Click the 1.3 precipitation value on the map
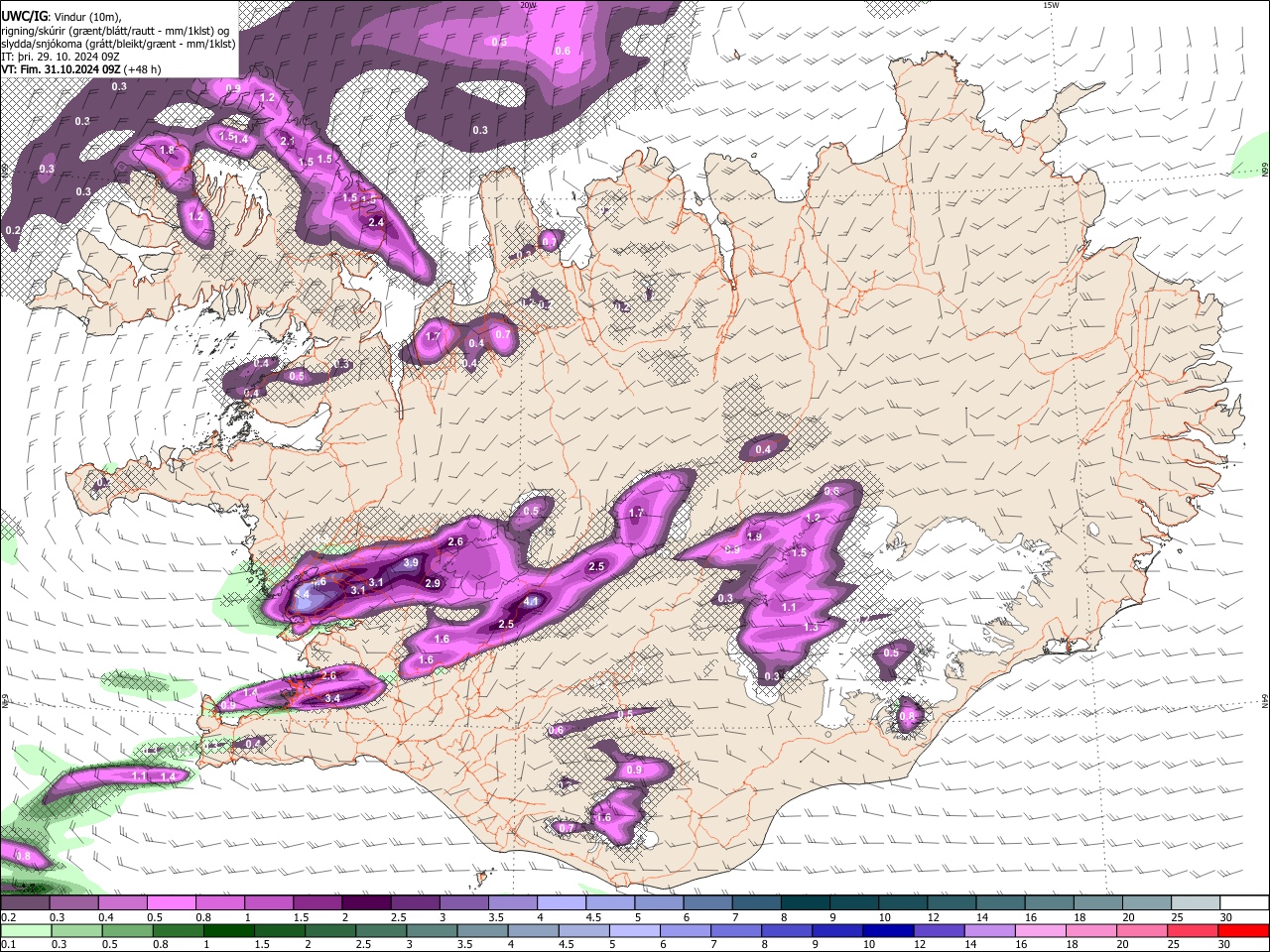Screen dimensions: 1270x952 pos(811,627)
